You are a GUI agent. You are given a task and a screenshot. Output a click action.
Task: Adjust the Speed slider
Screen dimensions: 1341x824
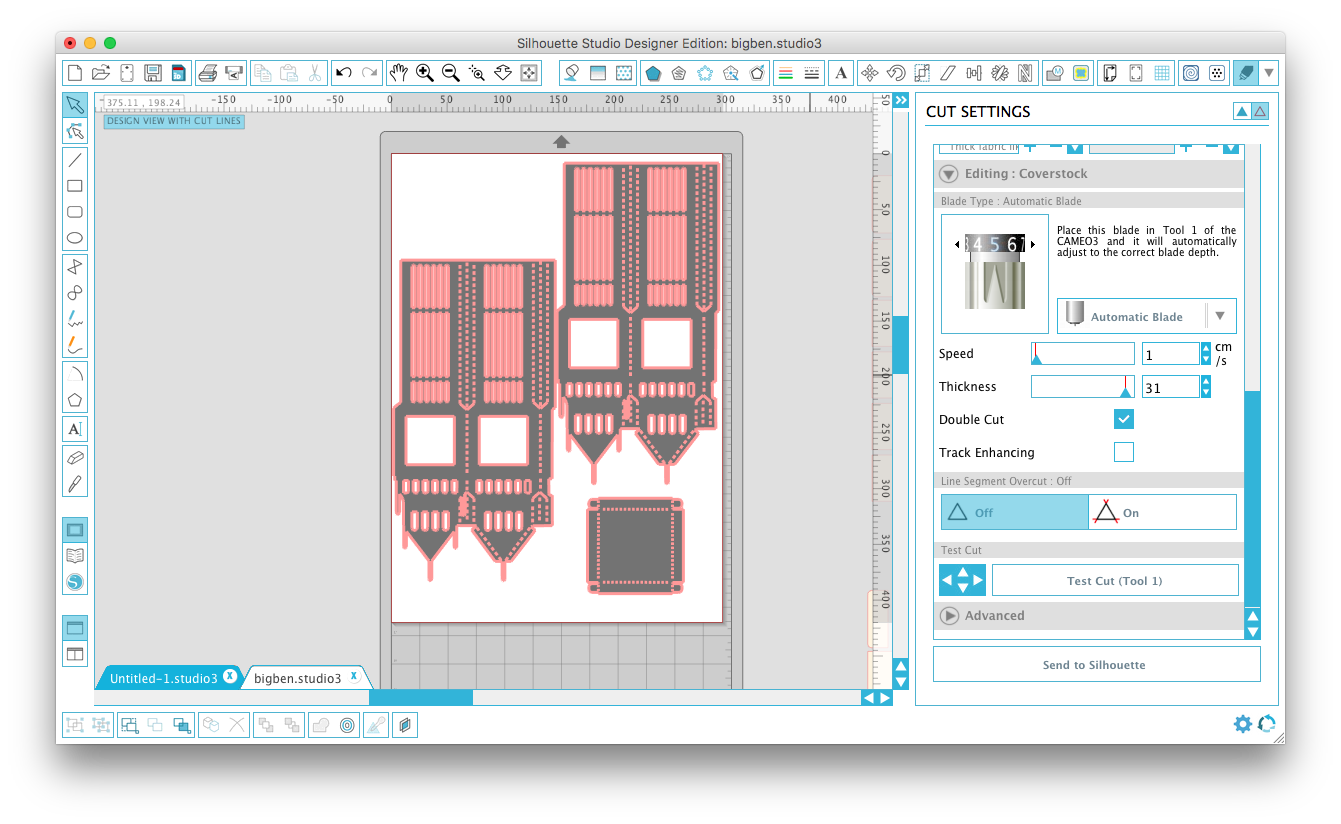click(1083, 353)
